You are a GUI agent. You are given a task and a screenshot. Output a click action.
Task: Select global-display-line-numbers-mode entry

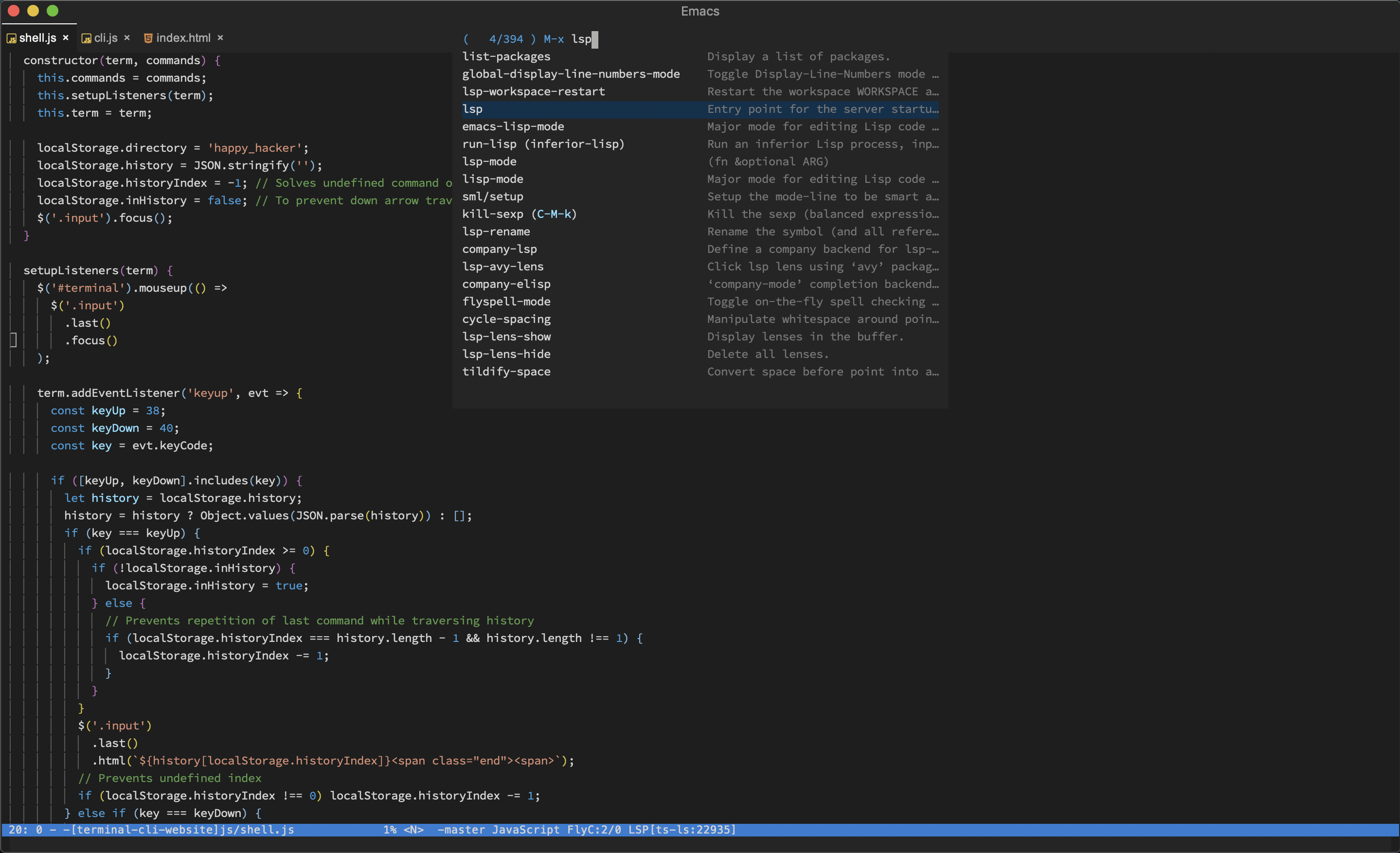coord(571,74)
